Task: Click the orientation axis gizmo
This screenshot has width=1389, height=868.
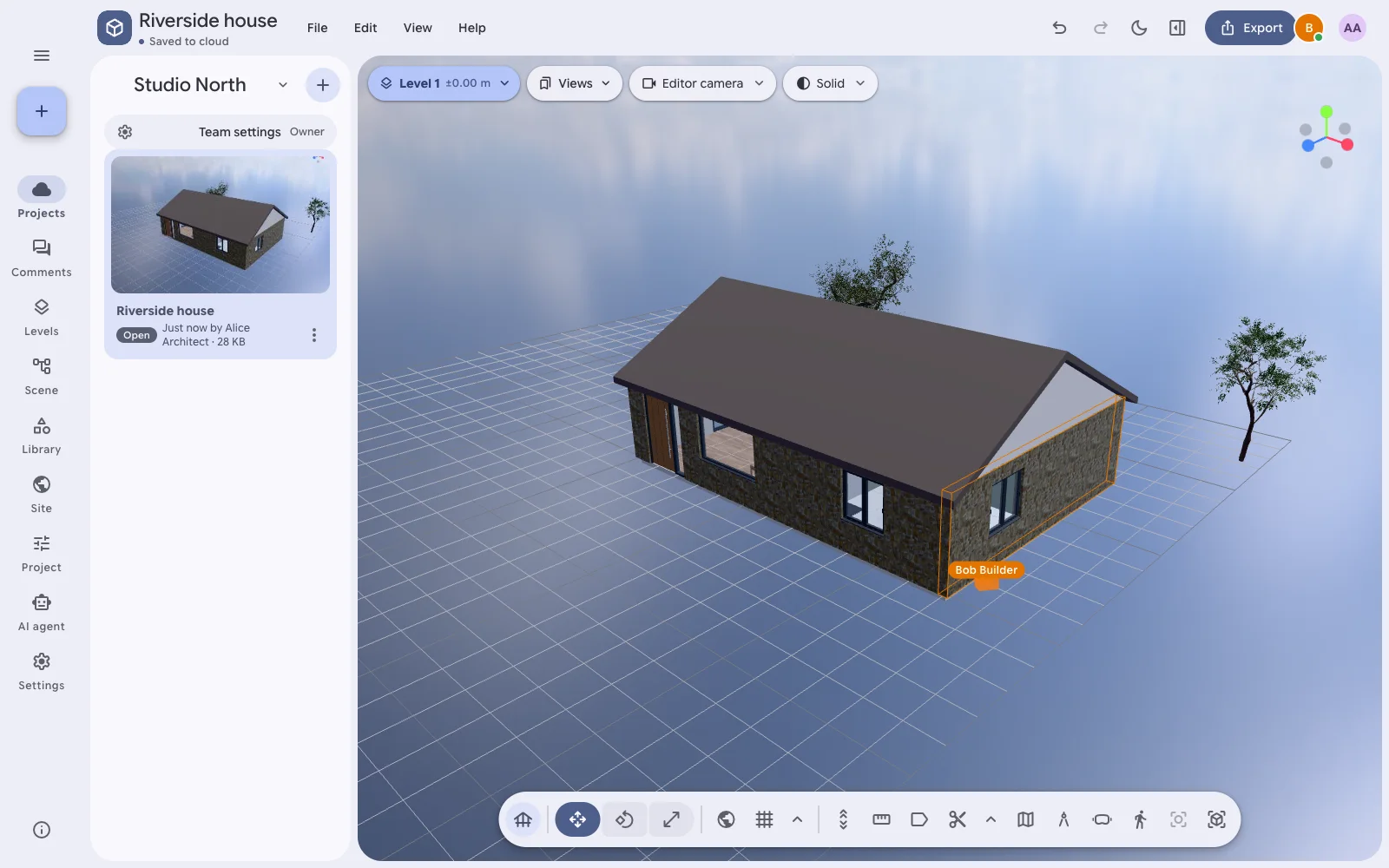Action: (x=1326, y=137)
